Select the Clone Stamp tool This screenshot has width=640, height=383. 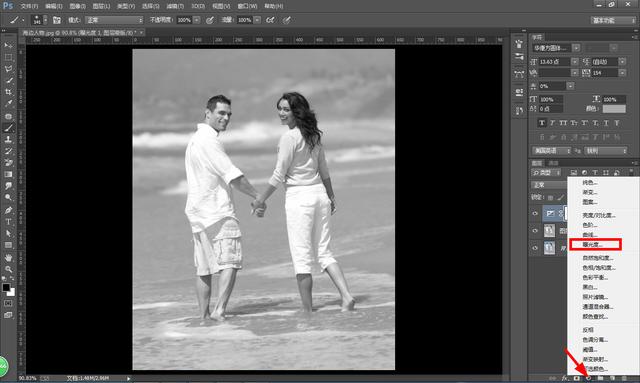[x=8, y=139]
